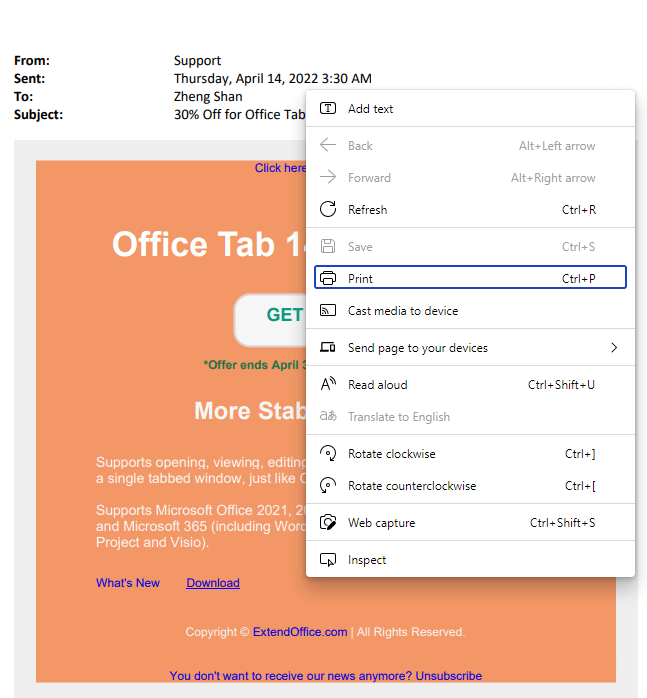The image size is (647, 698).
Task: Follow the Download link
Action: pos(213,583)
